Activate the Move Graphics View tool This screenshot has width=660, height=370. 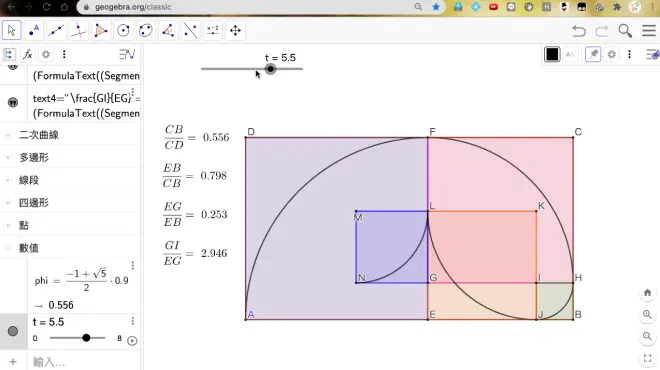[235, 31]
